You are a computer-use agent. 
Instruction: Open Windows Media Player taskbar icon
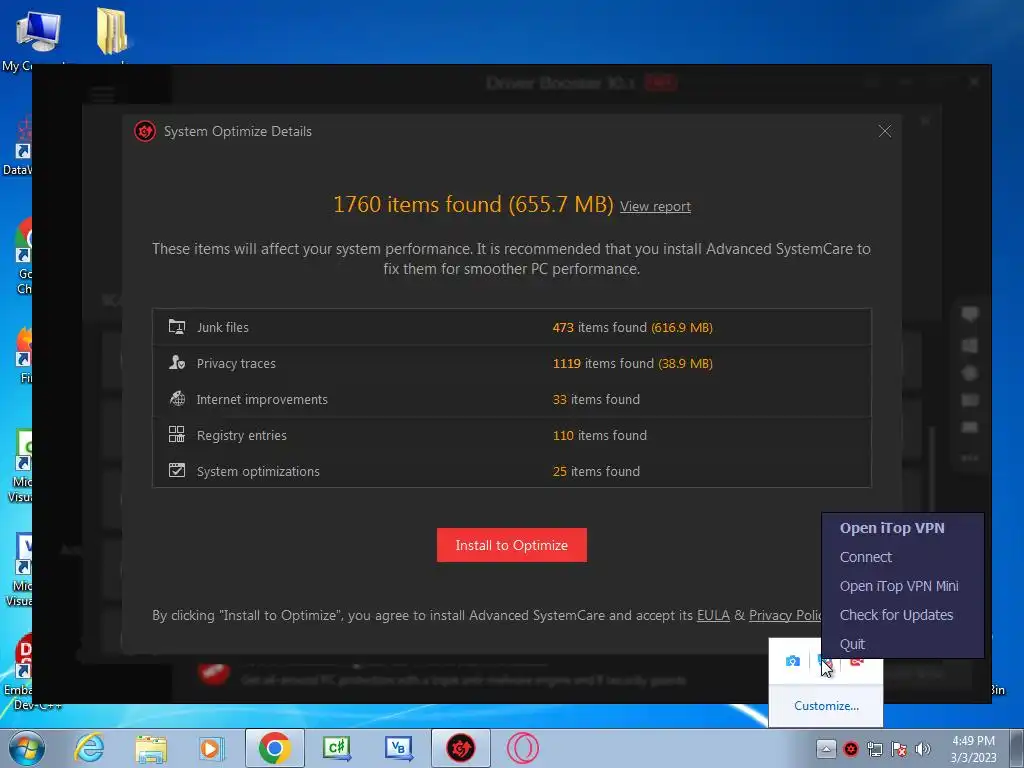[x=212, y=748]
